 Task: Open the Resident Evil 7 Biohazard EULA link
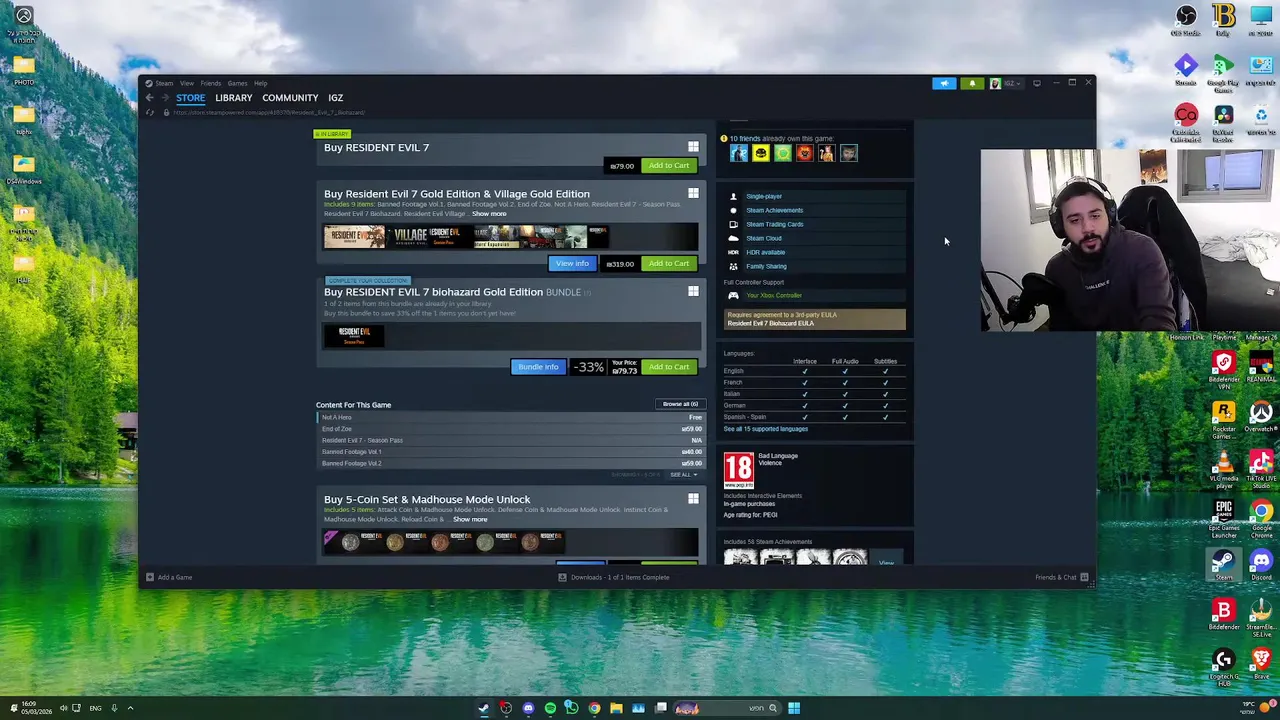[x=770, y=323]
